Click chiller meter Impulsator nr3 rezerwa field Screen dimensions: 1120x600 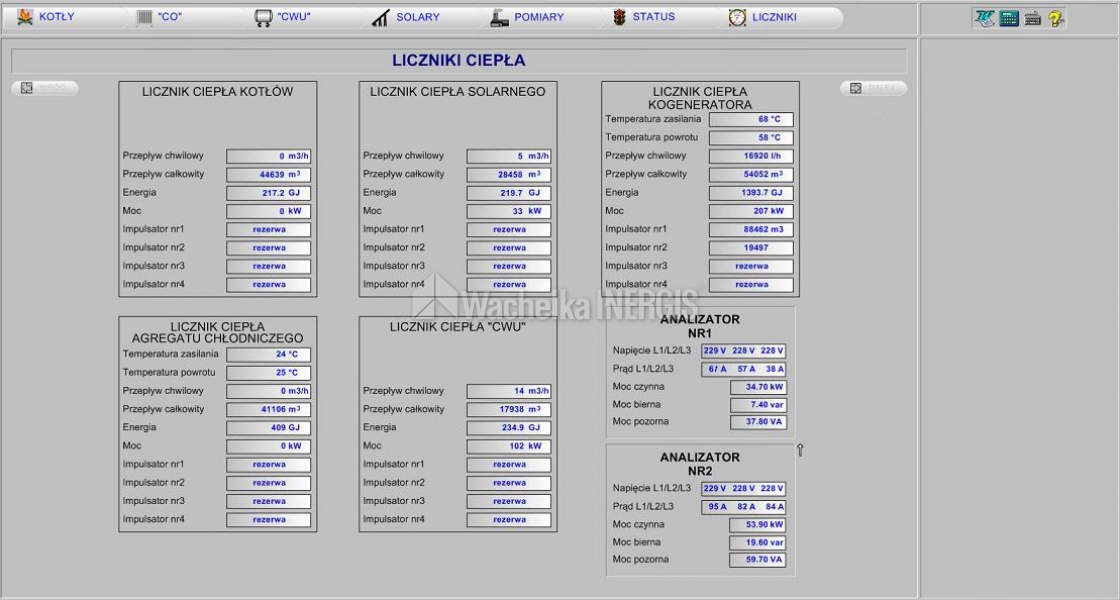pos(269,501)
